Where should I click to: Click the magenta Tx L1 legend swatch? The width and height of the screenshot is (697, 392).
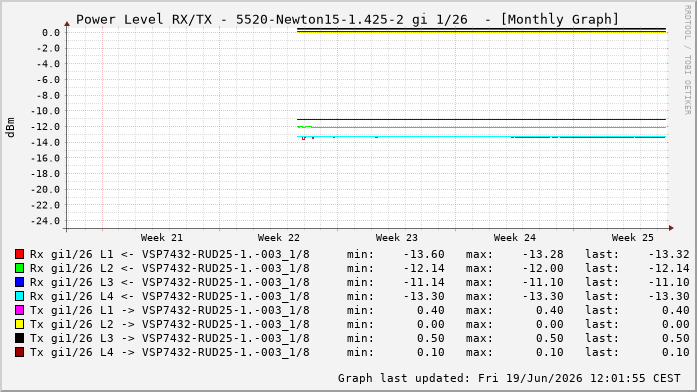[19, 310]
